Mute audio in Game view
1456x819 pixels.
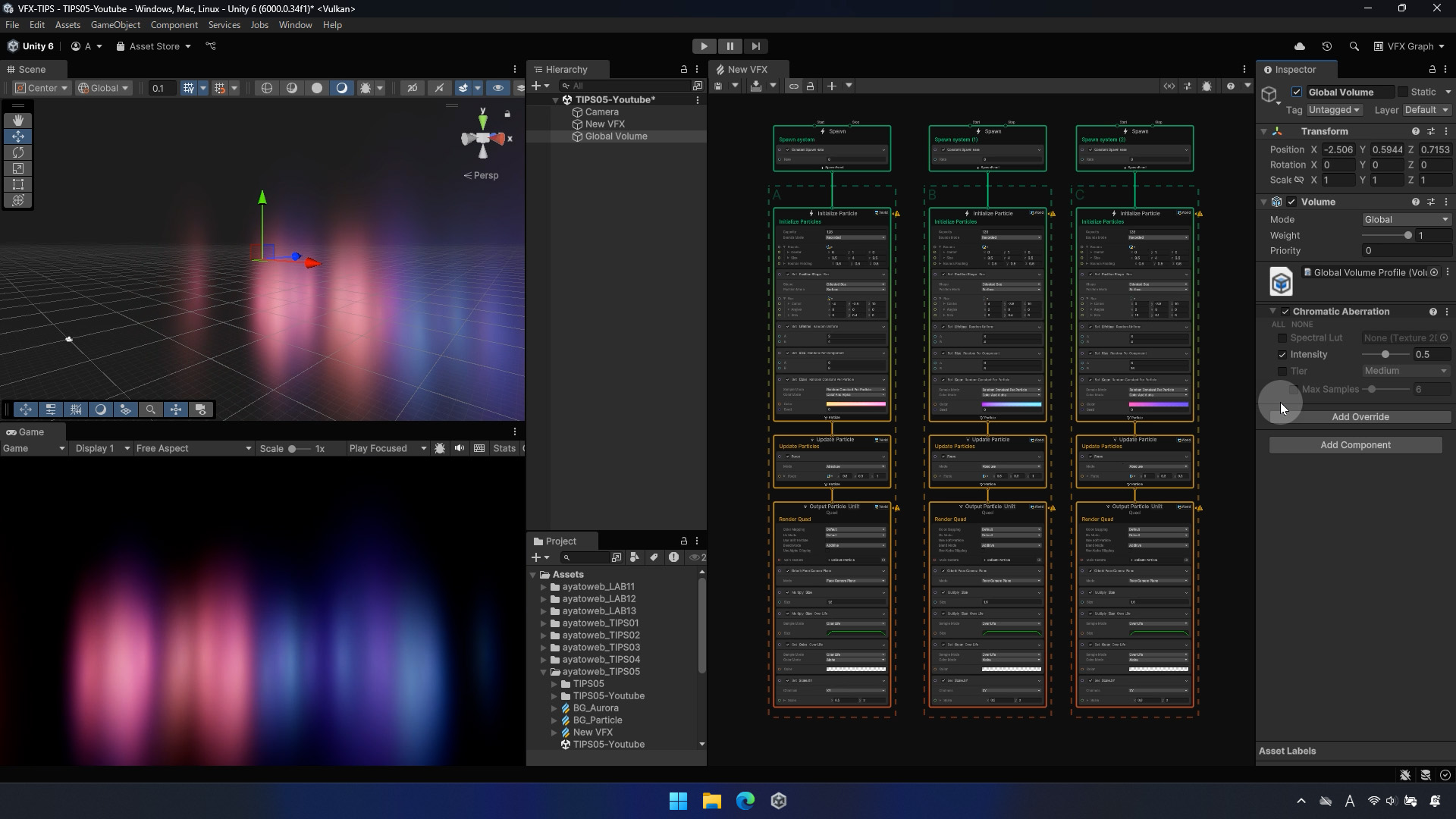(460, 448)
